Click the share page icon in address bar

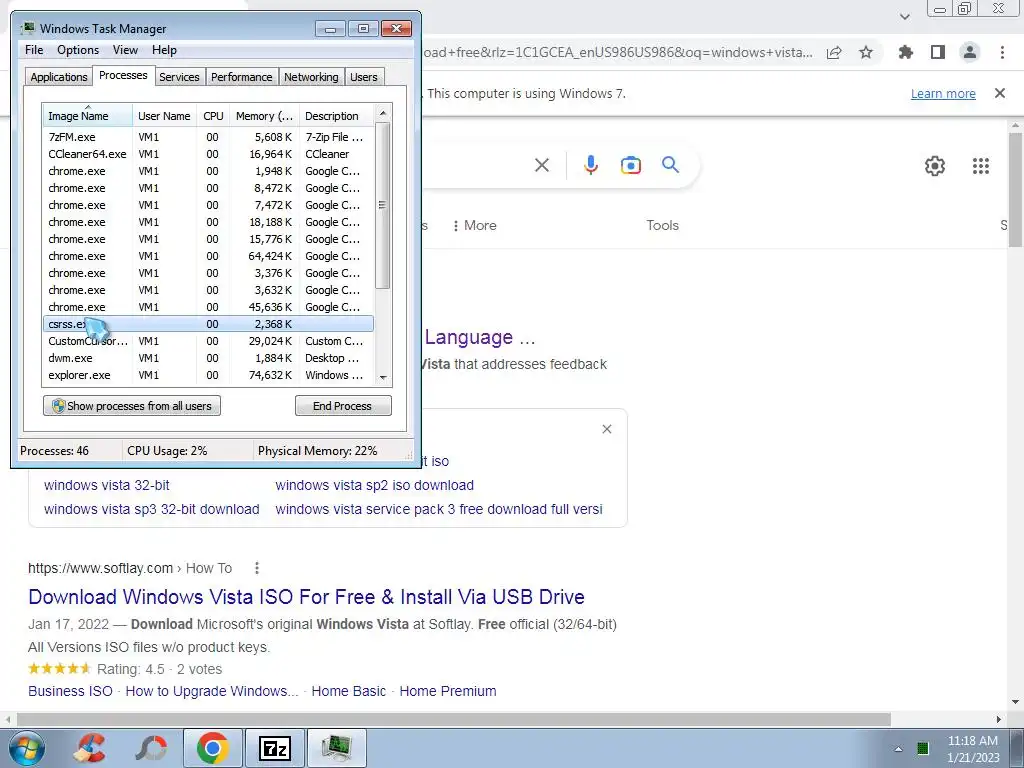pyautogui.click(x=834, y=52)
